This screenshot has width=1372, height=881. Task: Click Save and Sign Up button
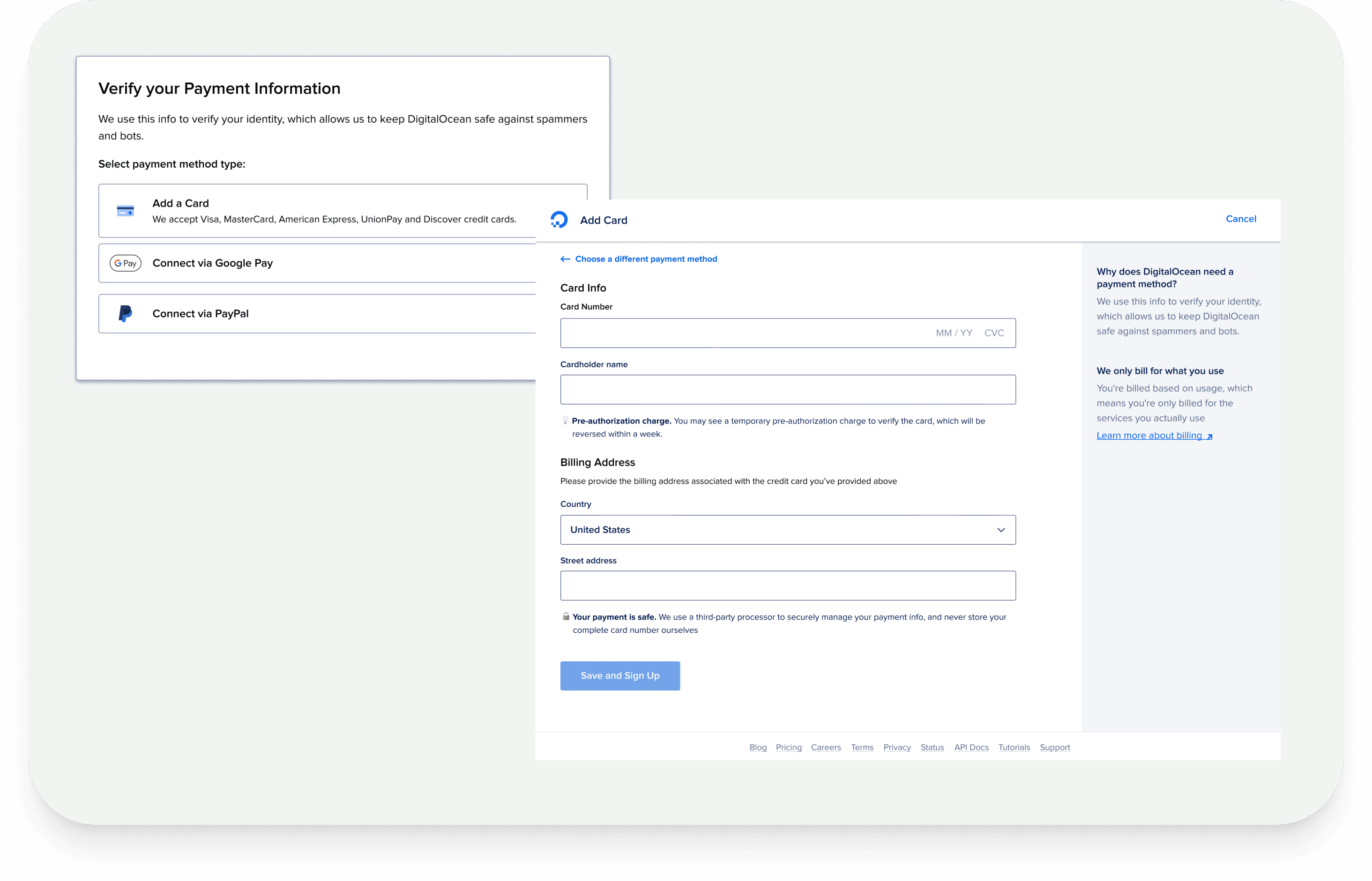(x=620, y=676)
